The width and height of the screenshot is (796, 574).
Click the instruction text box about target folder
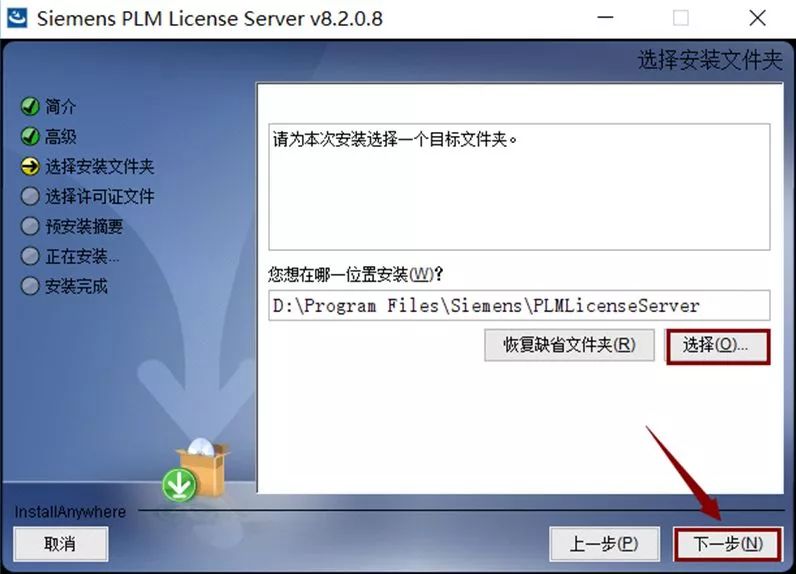[519, 186]
